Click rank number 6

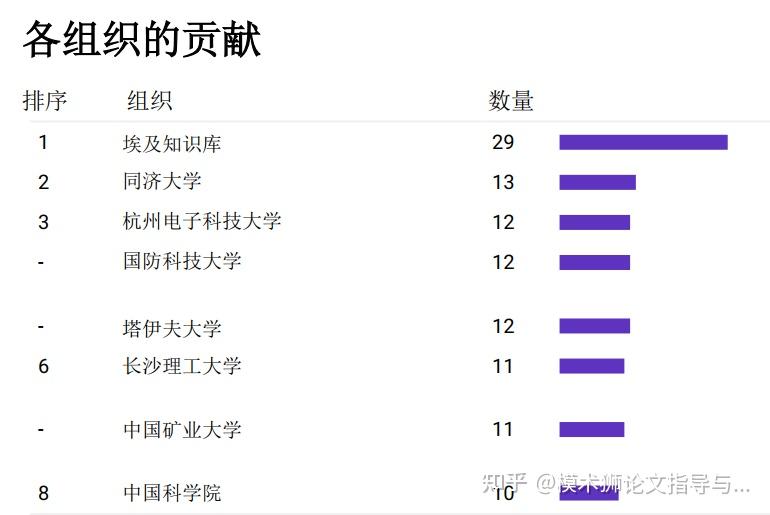(x=43, y=366)
